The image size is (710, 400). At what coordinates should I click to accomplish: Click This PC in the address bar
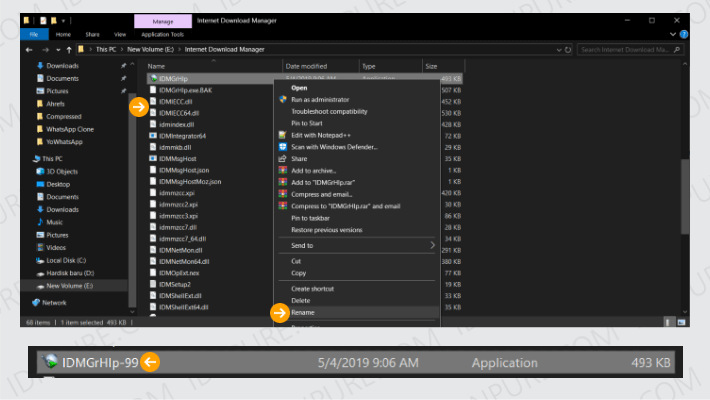pos(106,49)
